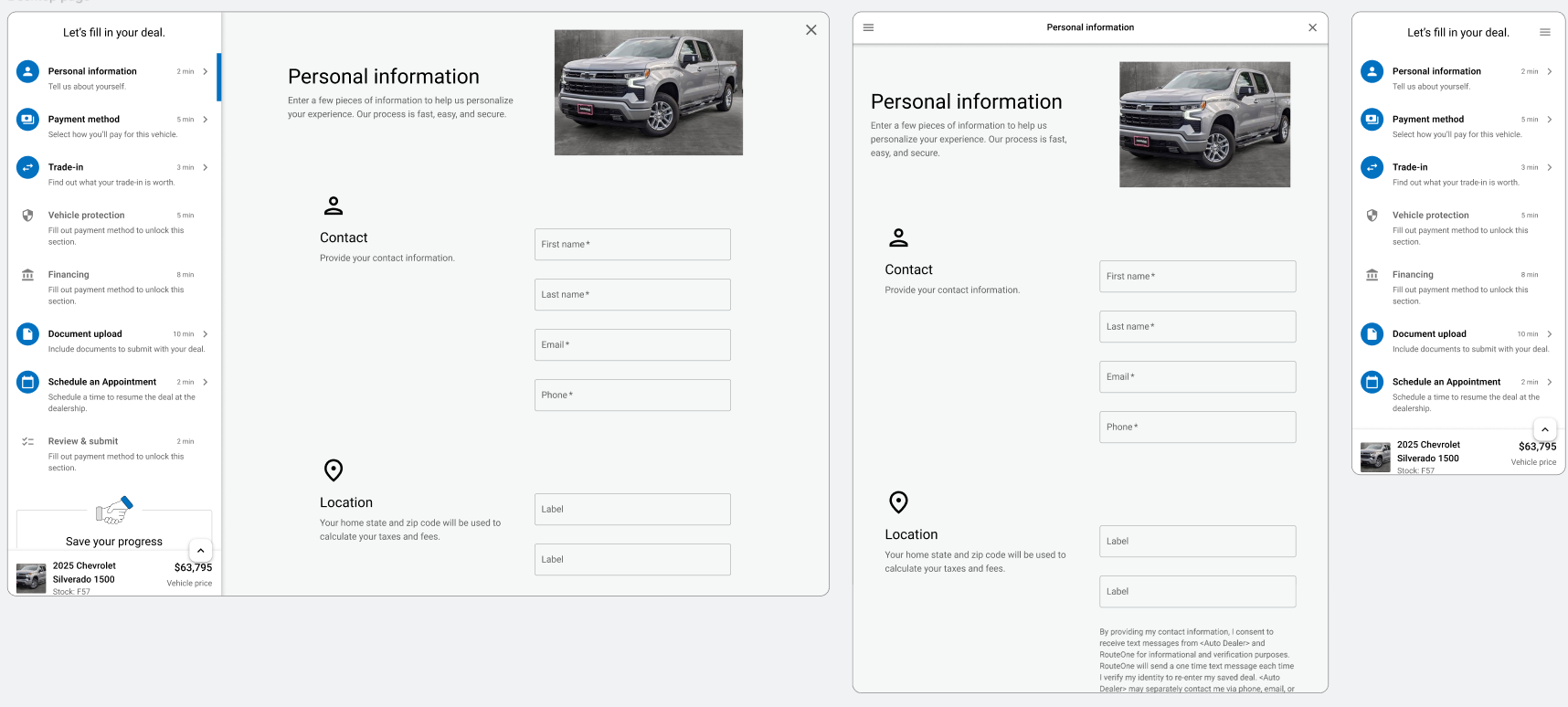The width and height of the screenshot is (1568, 707).
Task: Click Payment method icon in desktop sidebar
Action: coord(28,120)
